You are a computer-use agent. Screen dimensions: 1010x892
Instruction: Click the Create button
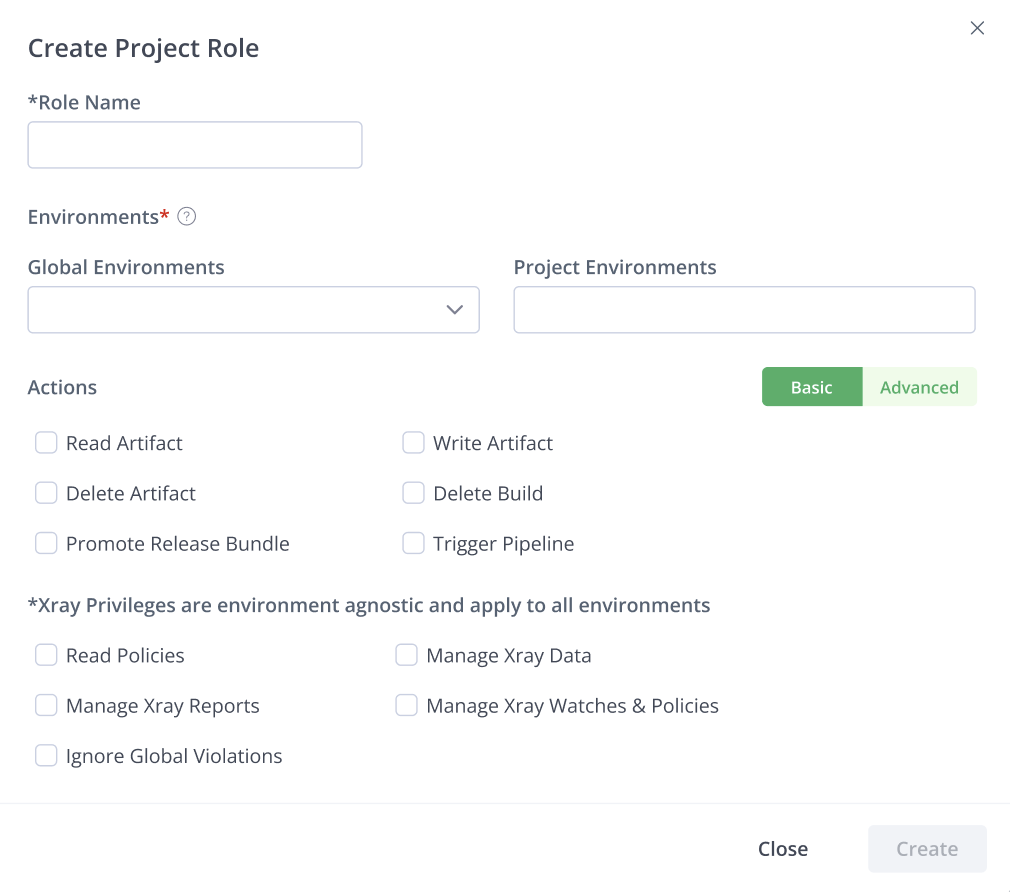coord(926,848)
